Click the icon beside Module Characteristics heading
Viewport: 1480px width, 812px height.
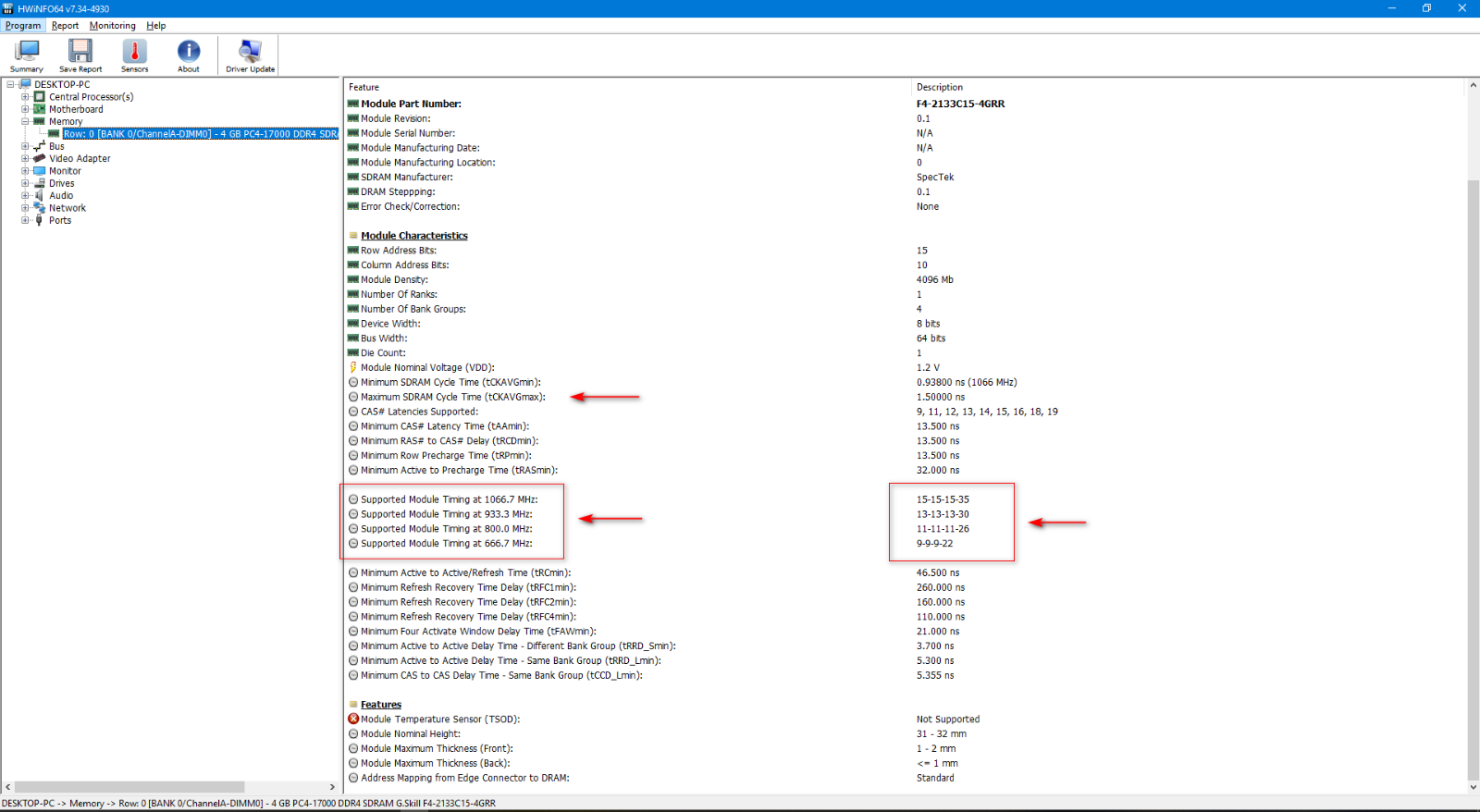point(353,236)
